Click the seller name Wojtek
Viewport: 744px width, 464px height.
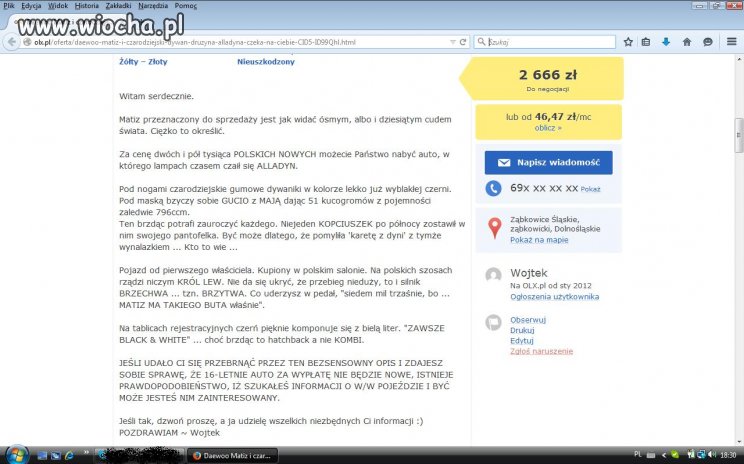(529, 273)
